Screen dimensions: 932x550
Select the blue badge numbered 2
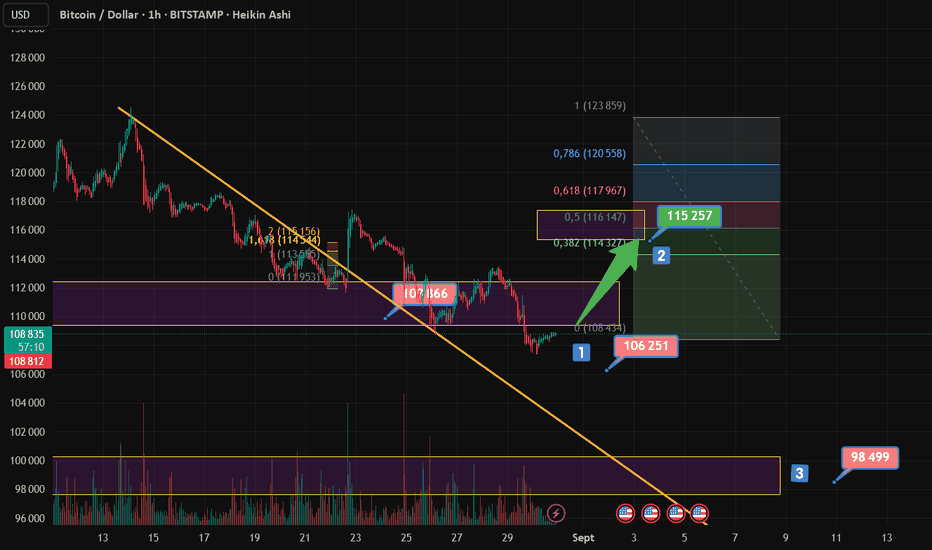point(661,256)
